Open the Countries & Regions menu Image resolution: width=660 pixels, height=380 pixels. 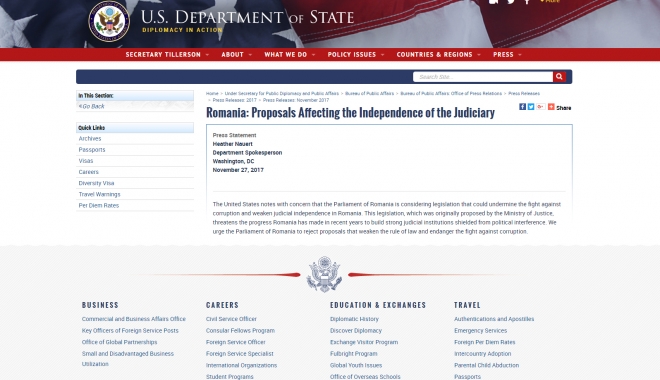[x=434, y=55]
